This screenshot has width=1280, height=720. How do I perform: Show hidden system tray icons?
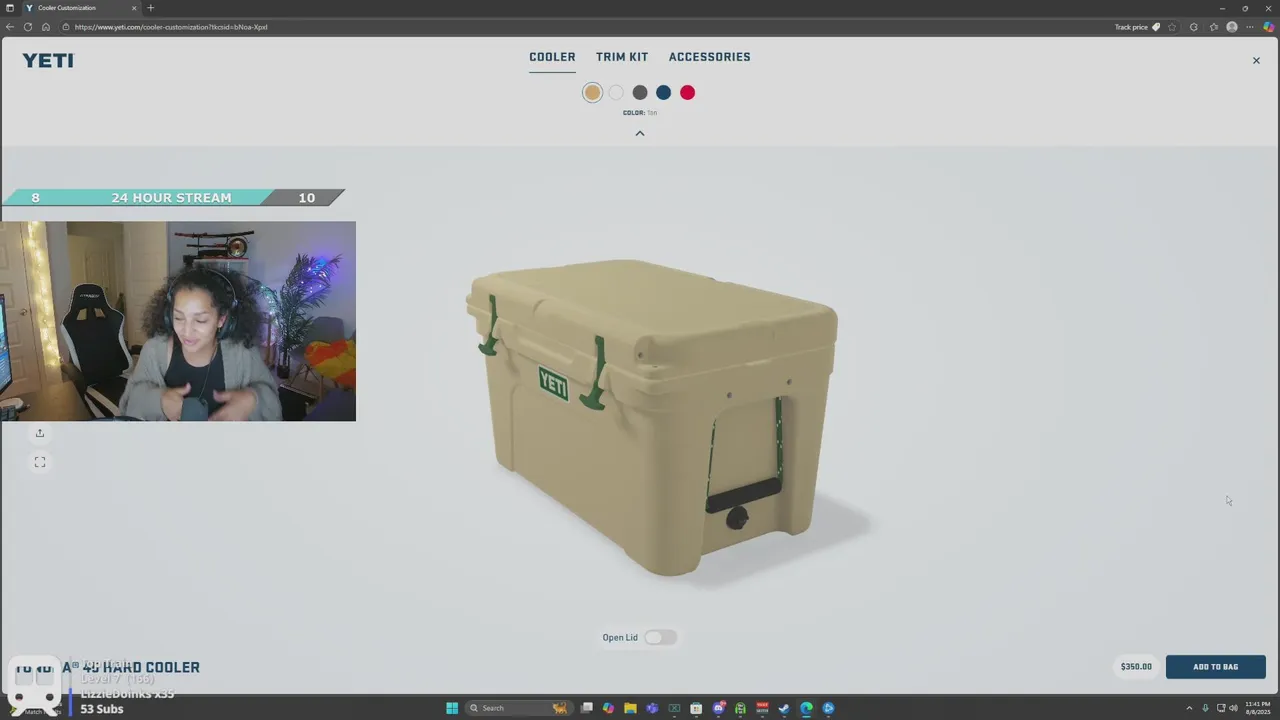point(1189,708)
